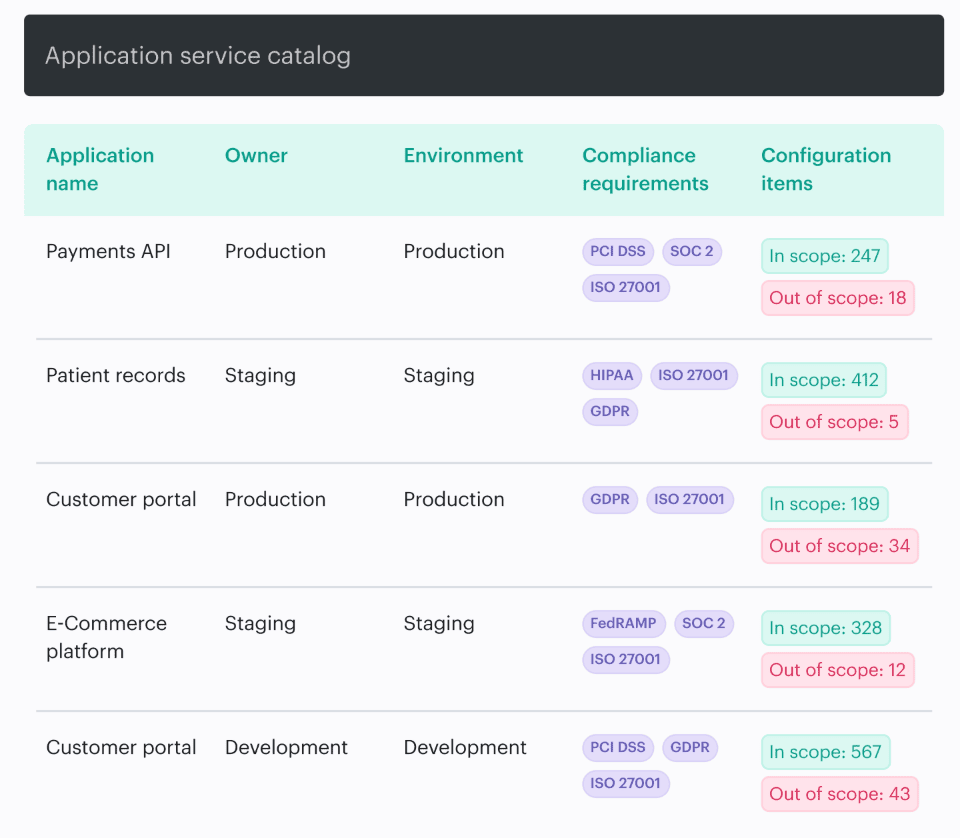Open the Patient records application entry
The width and height of the screenshot is (960, 838).
(116, 375)
